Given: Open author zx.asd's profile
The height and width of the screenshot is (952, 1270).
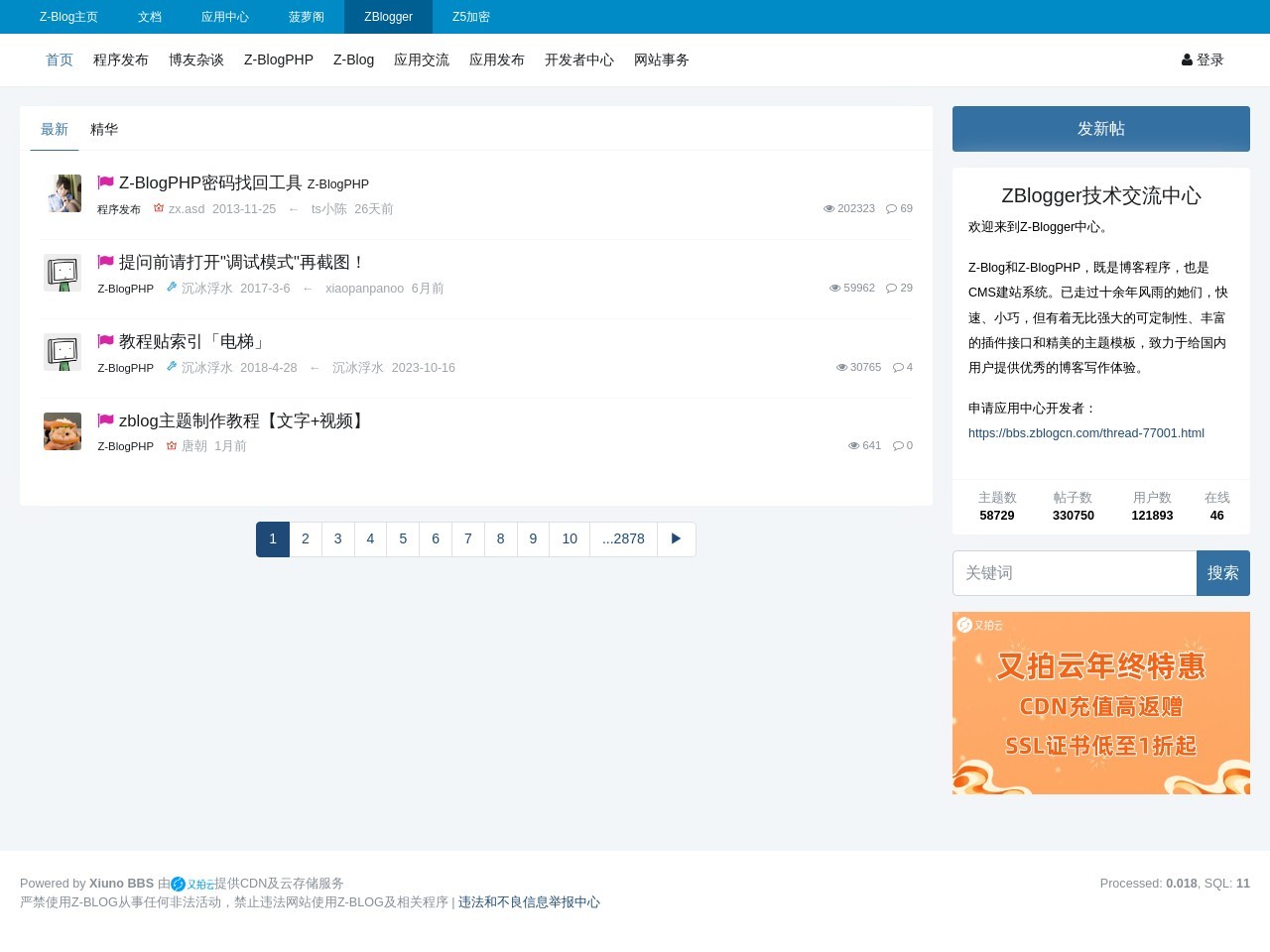Looking at the screenshot, I should [x=187, y=208].
